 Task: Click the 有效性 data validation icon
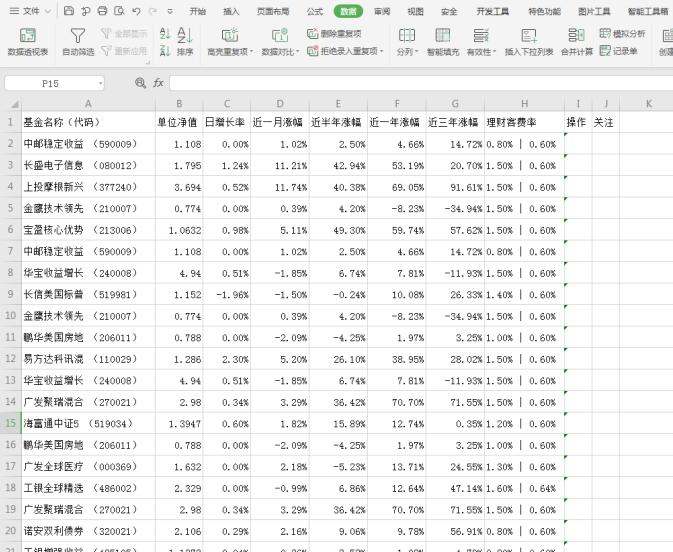481,36
